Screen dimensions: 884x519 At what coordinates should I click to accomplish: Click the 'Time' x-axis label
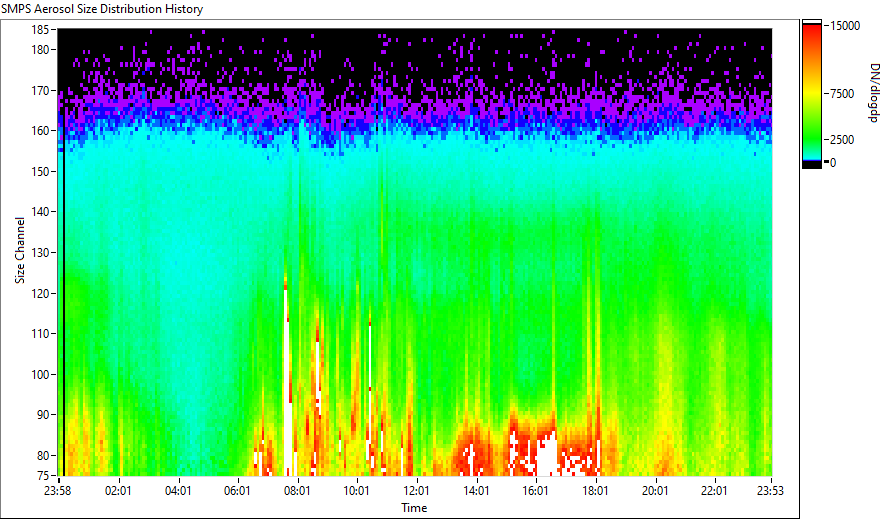[x=414, y=508]
